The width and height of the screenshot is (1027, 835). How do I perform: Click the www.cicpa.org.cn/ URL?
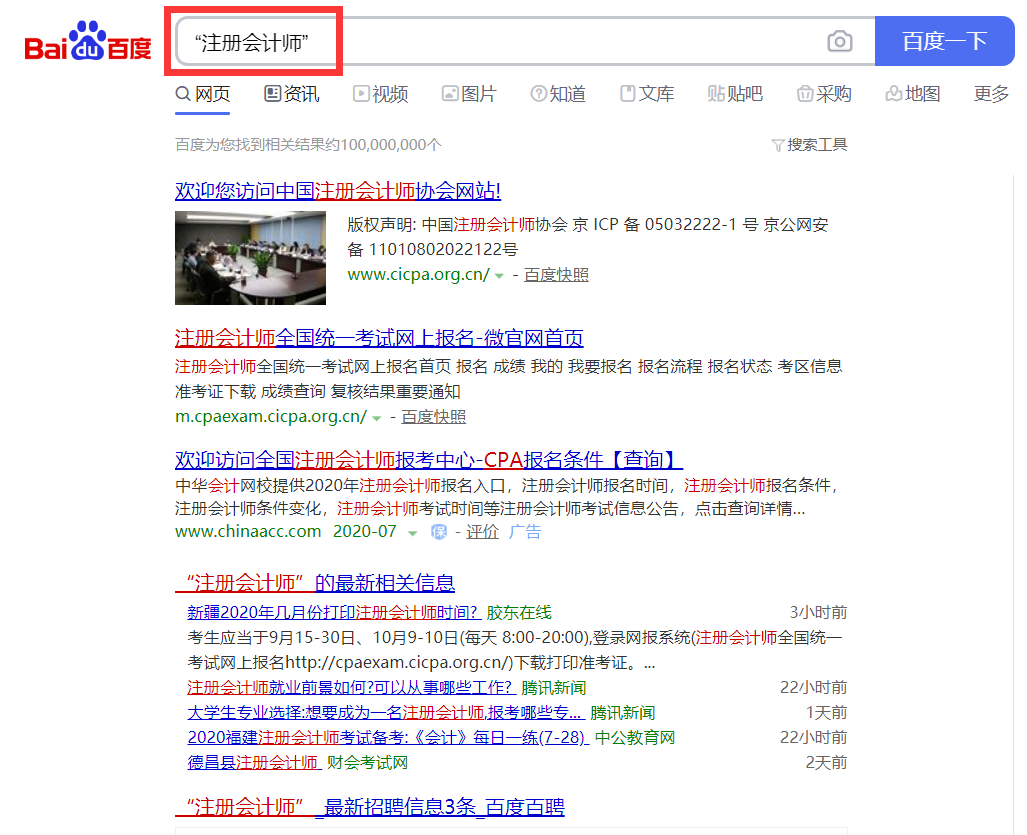pyautogui.click(x=419, y=274)
